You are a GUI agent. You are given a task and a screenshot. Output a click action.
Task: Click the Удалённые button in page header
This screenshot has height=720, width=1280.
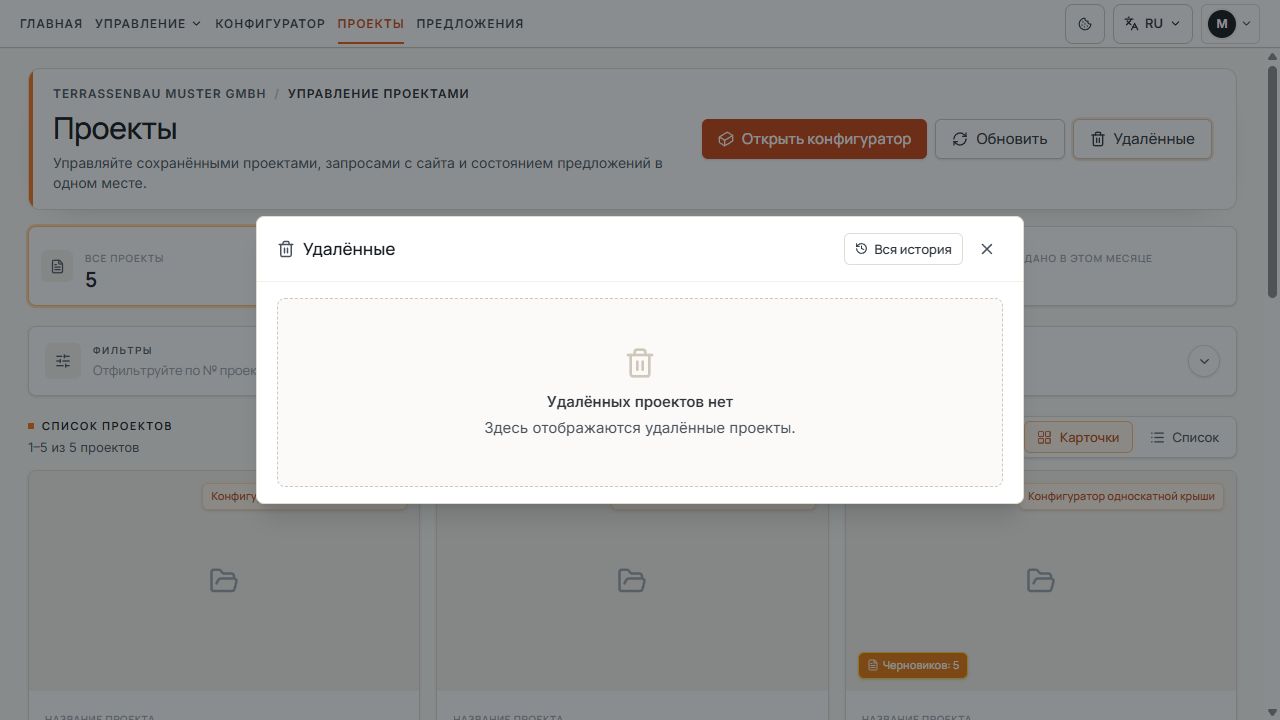coord(1142,139)
